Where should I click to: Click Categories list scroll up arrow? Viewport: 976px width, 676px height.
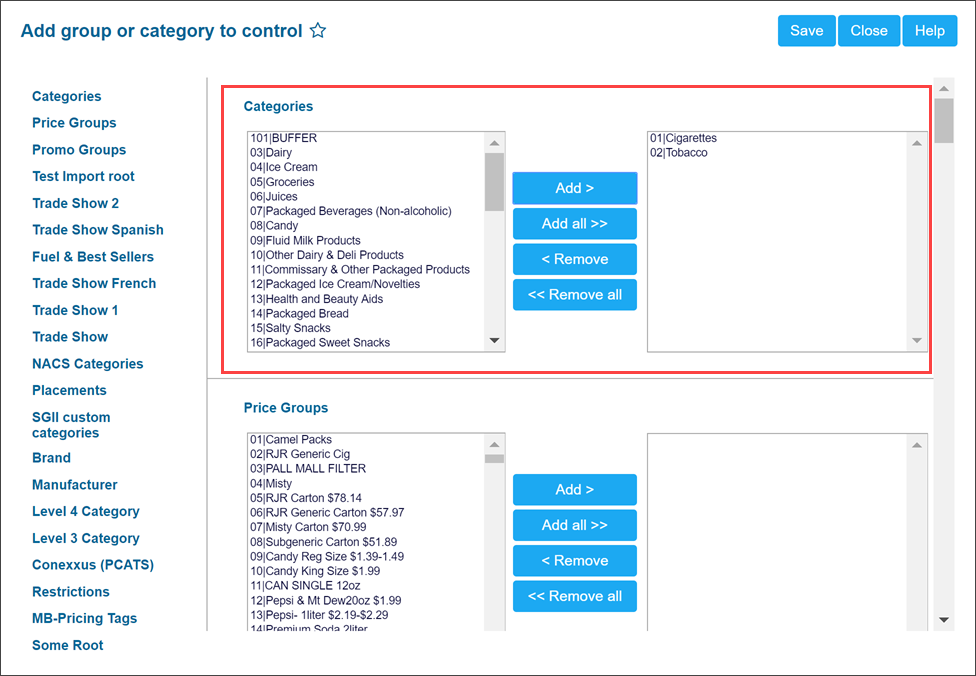[494, 143]
